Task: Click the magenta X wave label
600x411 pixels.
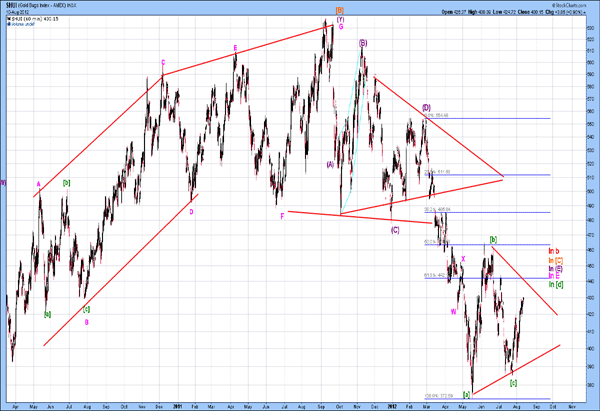Action: coord(463,259)
